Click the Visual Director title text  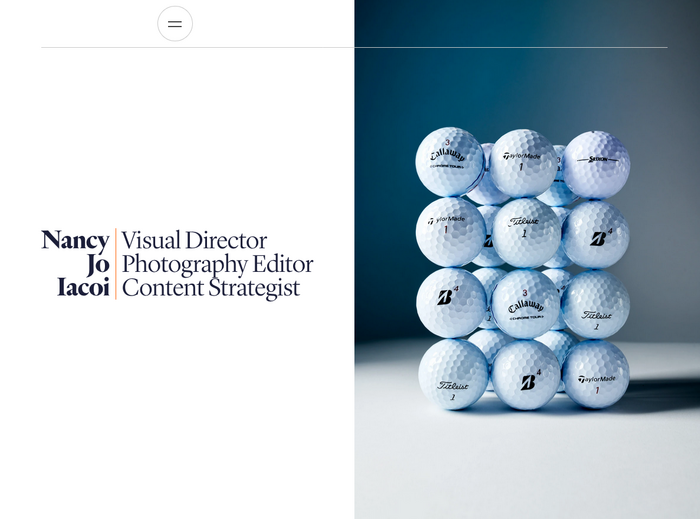pos(194,241)
